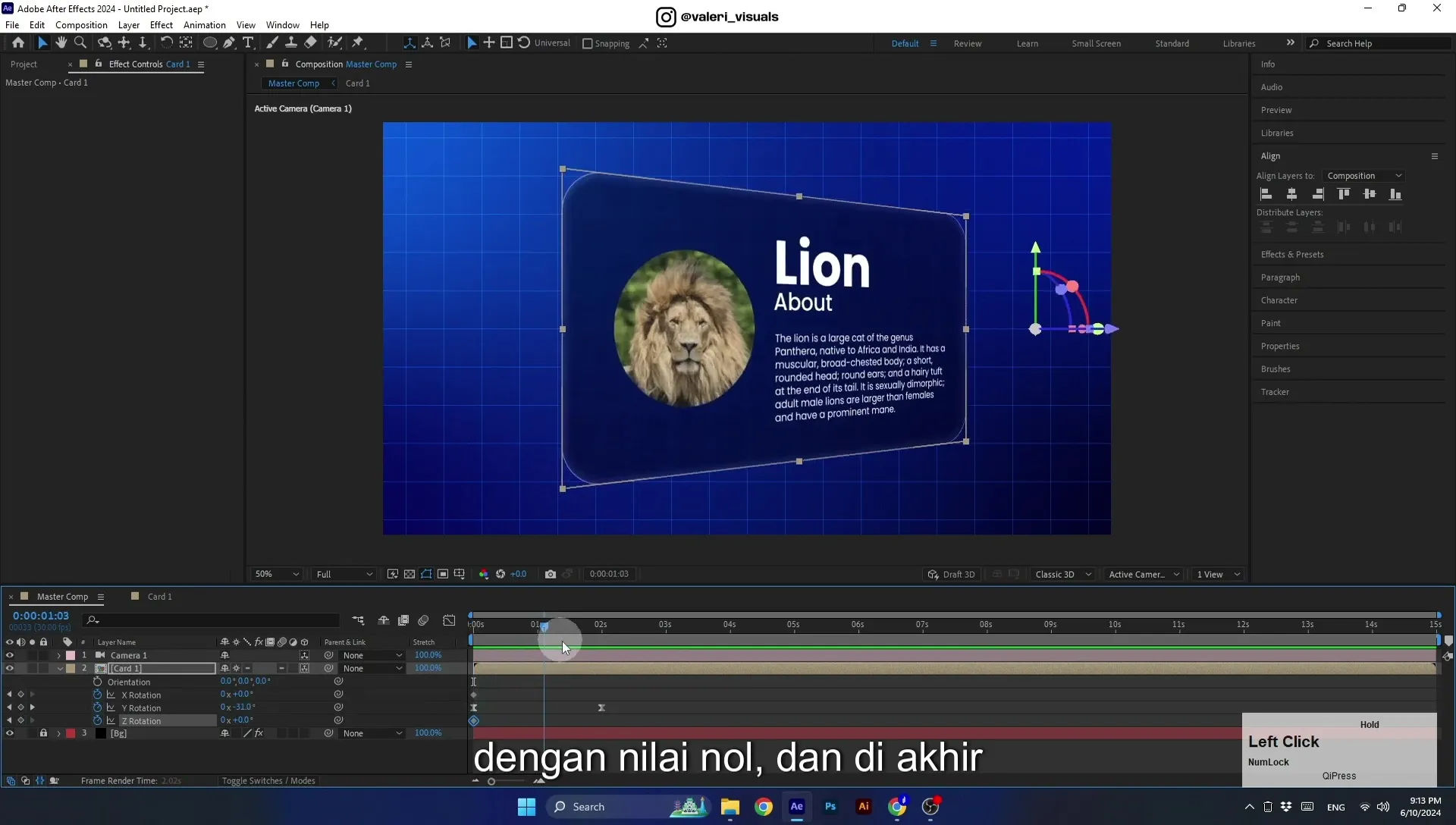Toggle the Orientation stopwatch
This screenshot has height=825, width=1456.
click(97, 682)
